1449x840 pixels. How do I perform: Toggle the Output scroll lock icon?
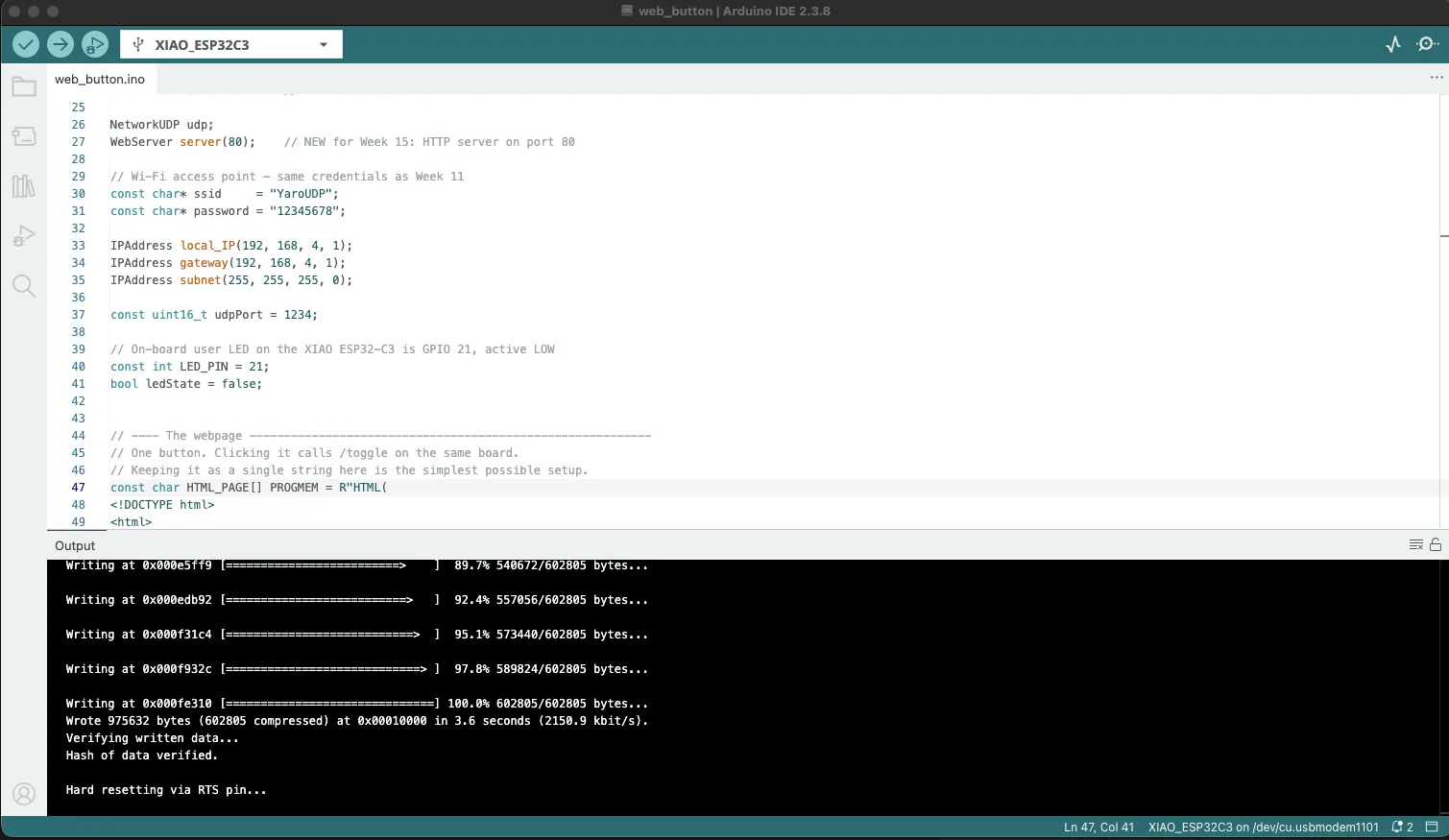coord(1436,544)
